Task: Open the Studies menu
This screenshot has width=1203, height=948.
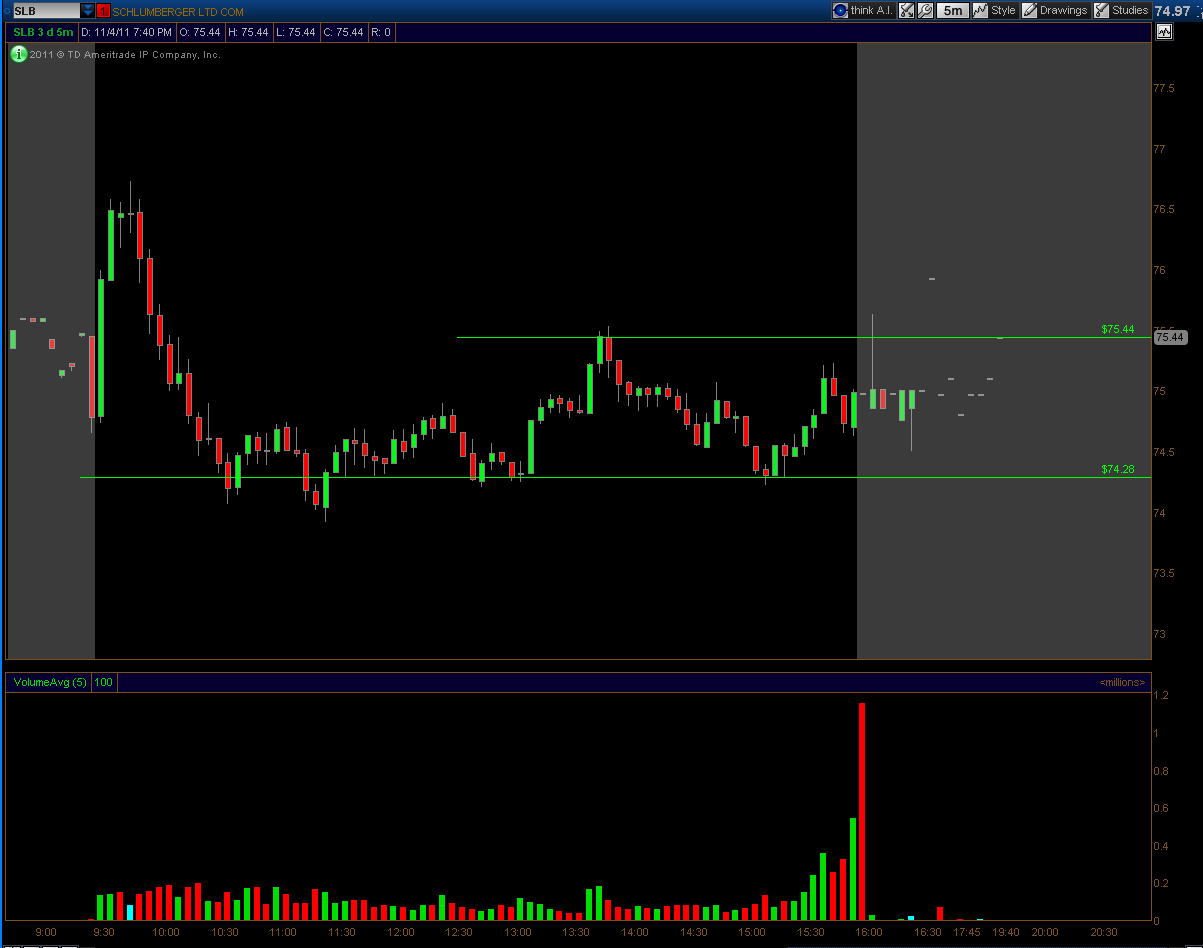Action: tap(1121, 10)
